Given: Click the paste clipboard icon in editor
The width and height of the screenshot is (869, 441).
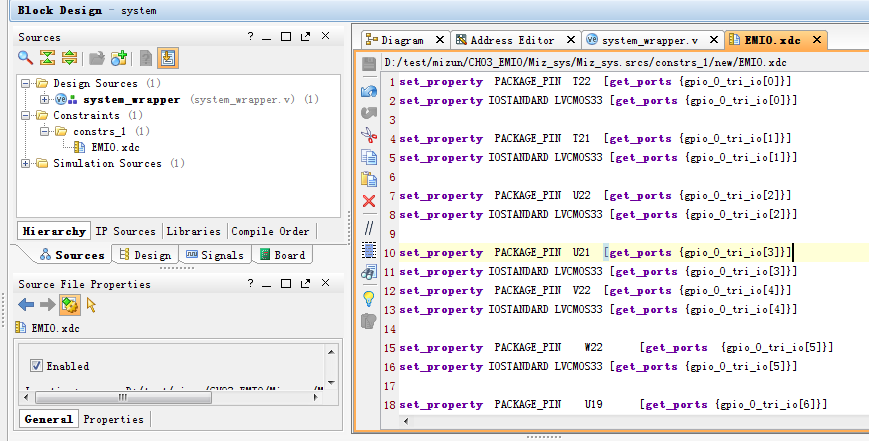Looking at the screenshot, I should pyautogui.click(x=368, y=179).
